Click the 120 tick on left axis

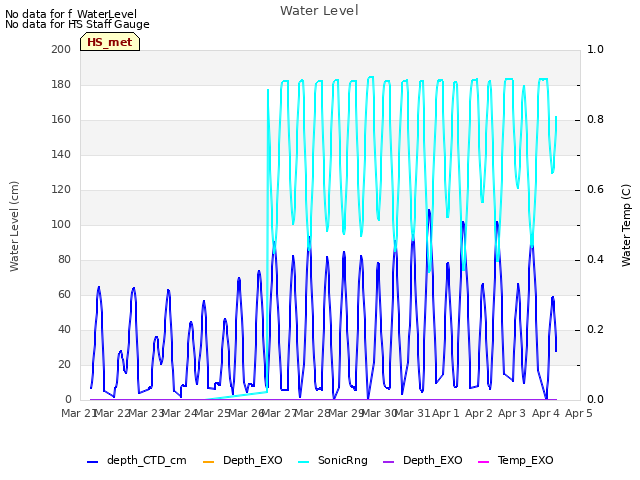point(61,190)
